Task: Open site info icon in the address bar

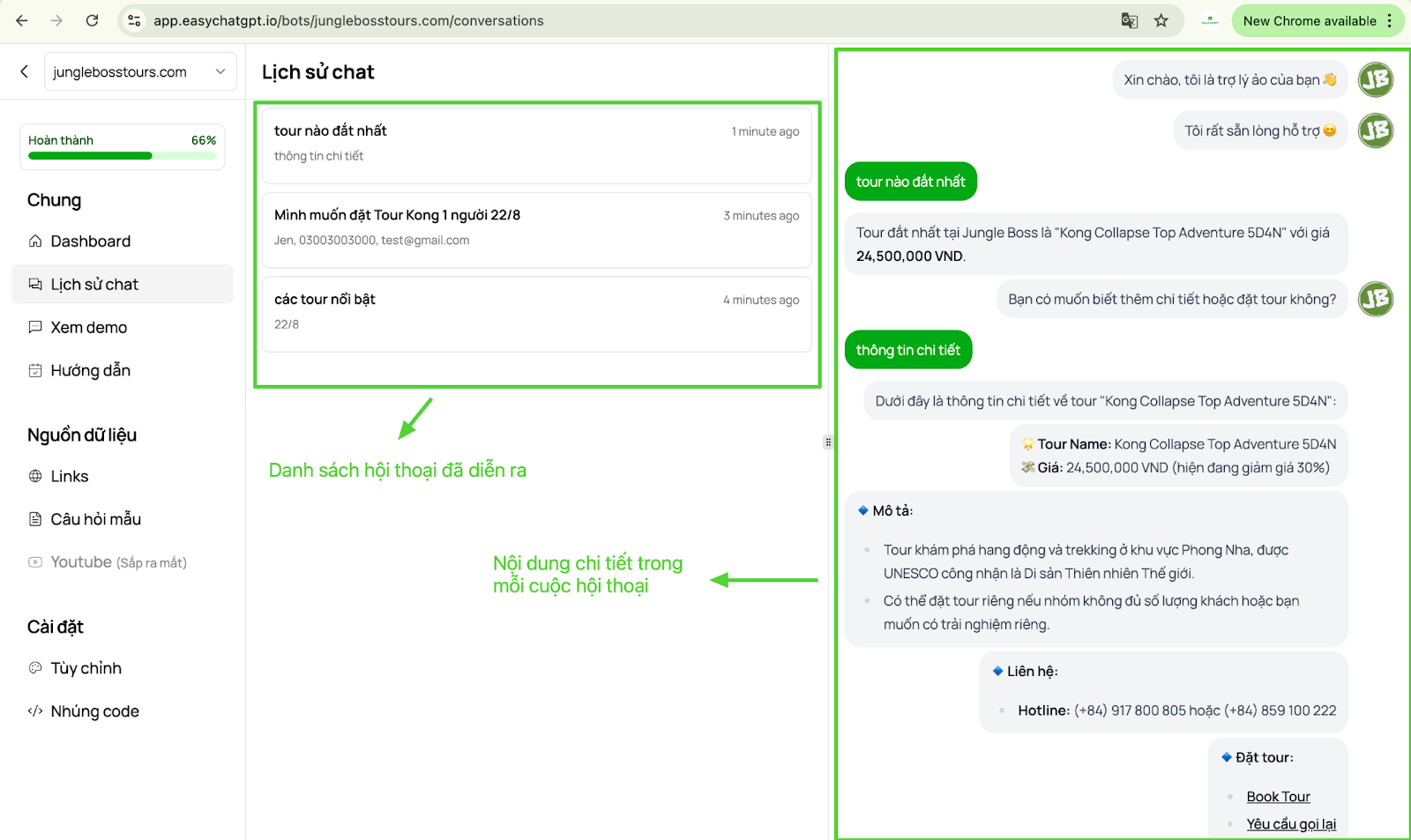Action: (134, 20)
